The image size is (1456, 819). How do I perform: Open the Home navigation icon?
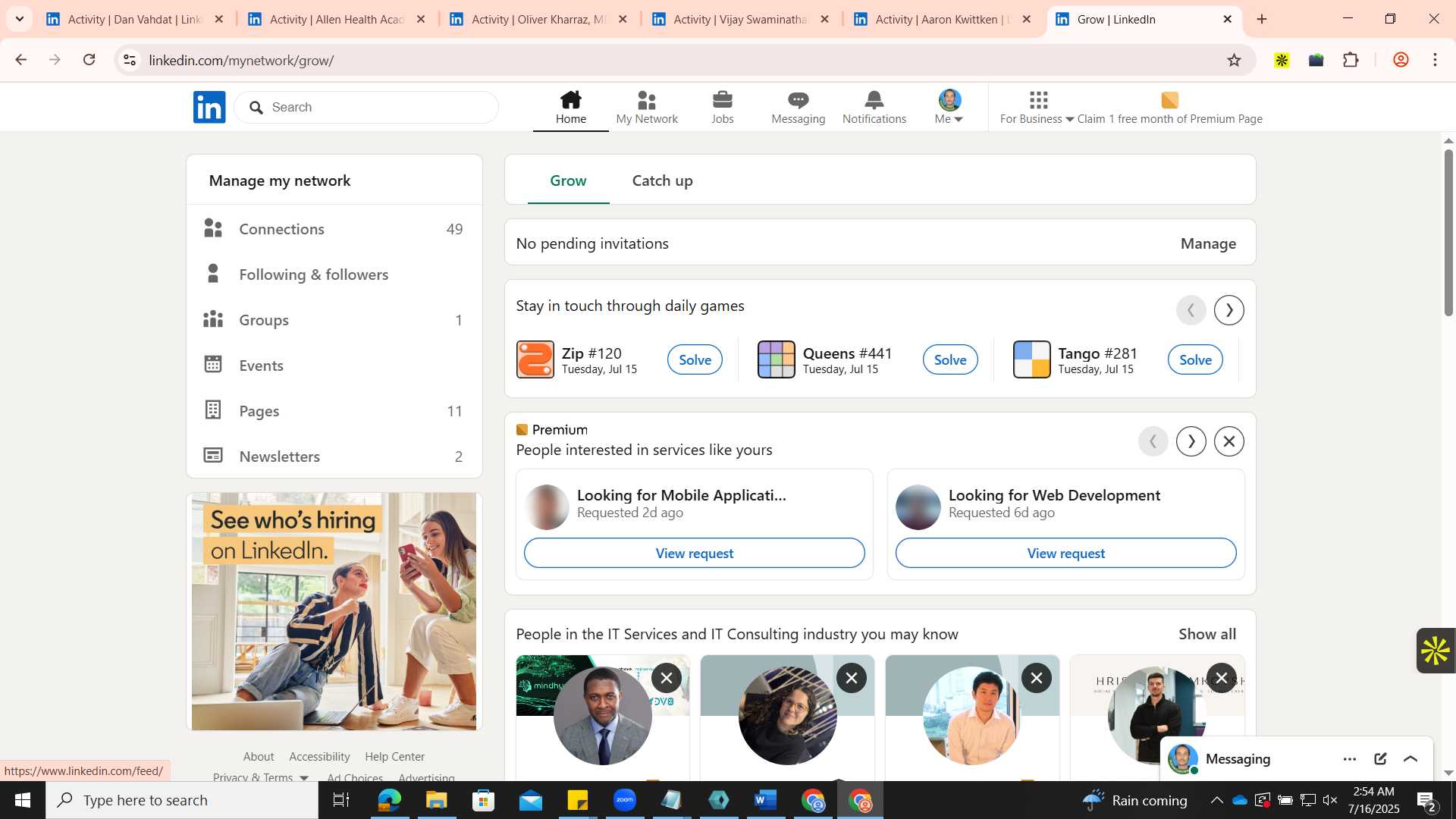point(570,107)
